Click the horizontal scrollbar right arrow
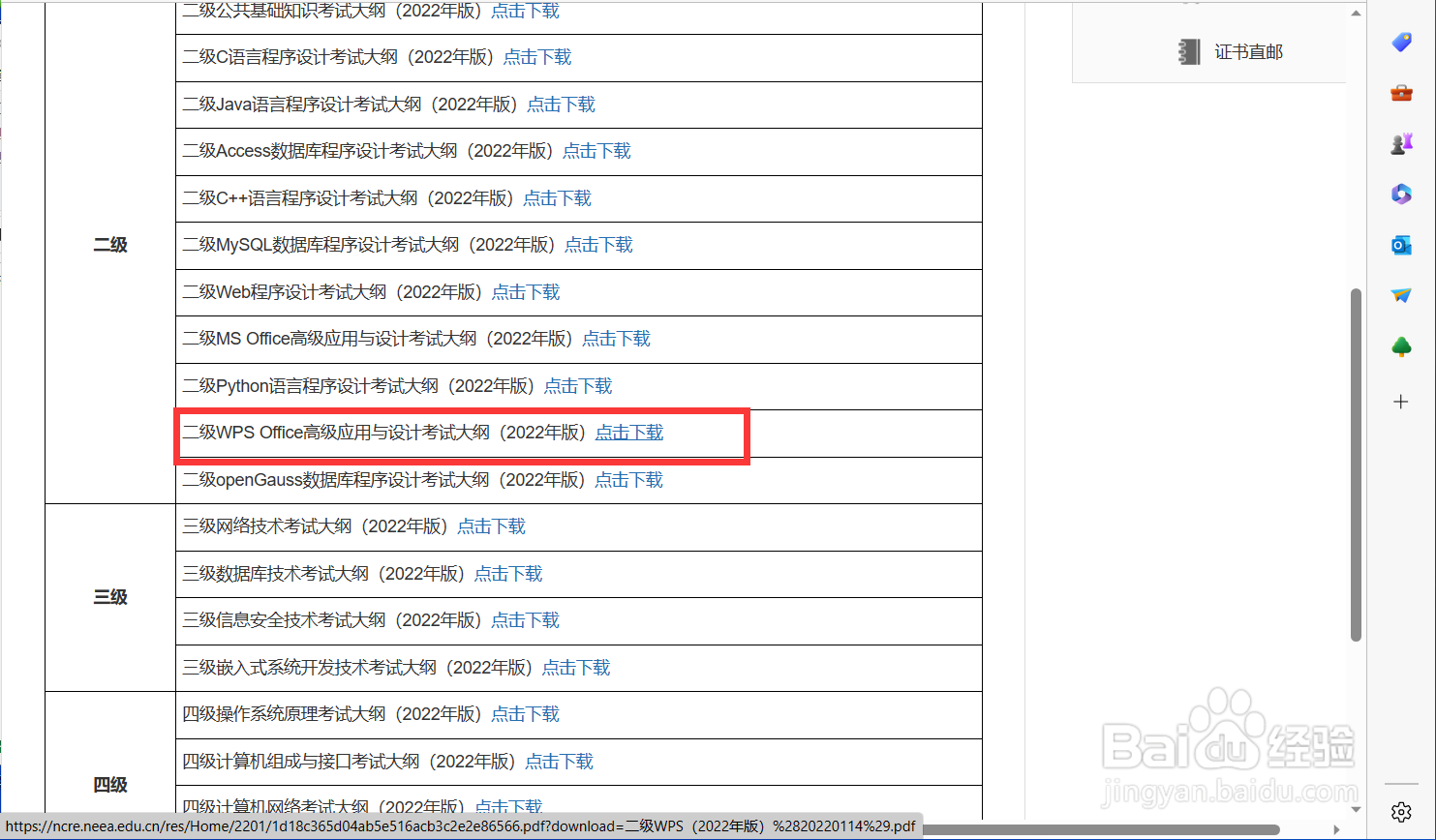Viewport: 1436px width, 840px height. (x=1336, y=829)
